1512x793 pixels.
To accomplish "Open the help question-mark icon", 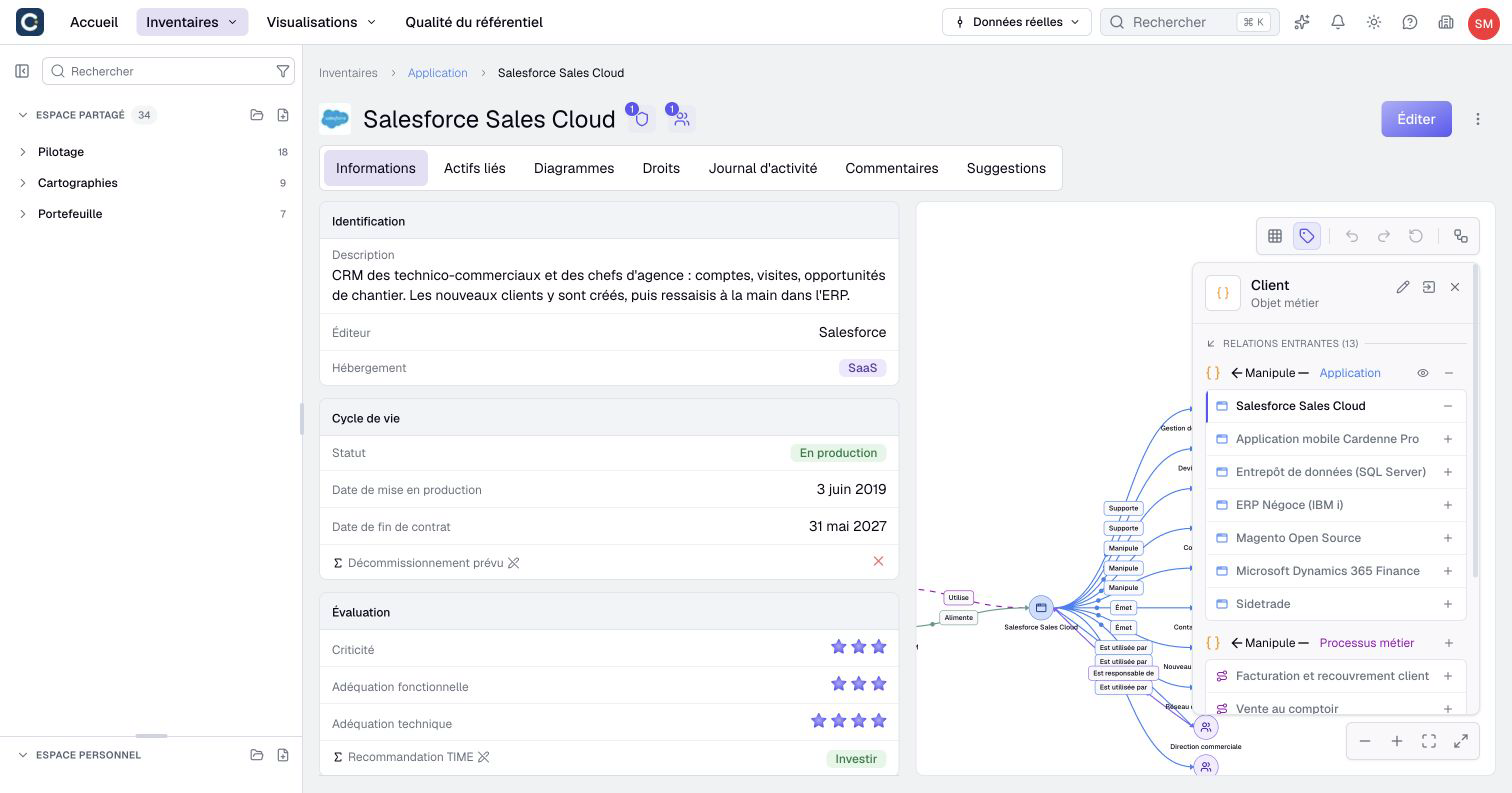I will click(x=1410, y=22).
